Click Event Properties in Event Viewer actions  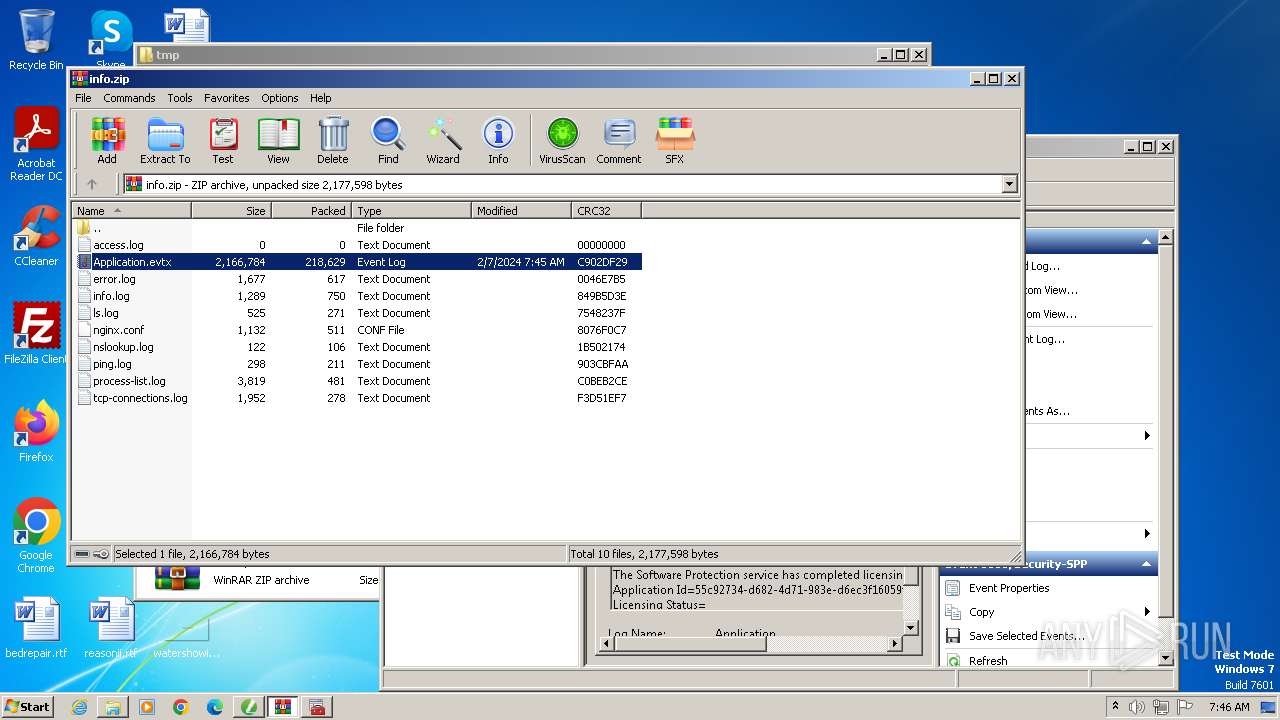point(1009,588)
